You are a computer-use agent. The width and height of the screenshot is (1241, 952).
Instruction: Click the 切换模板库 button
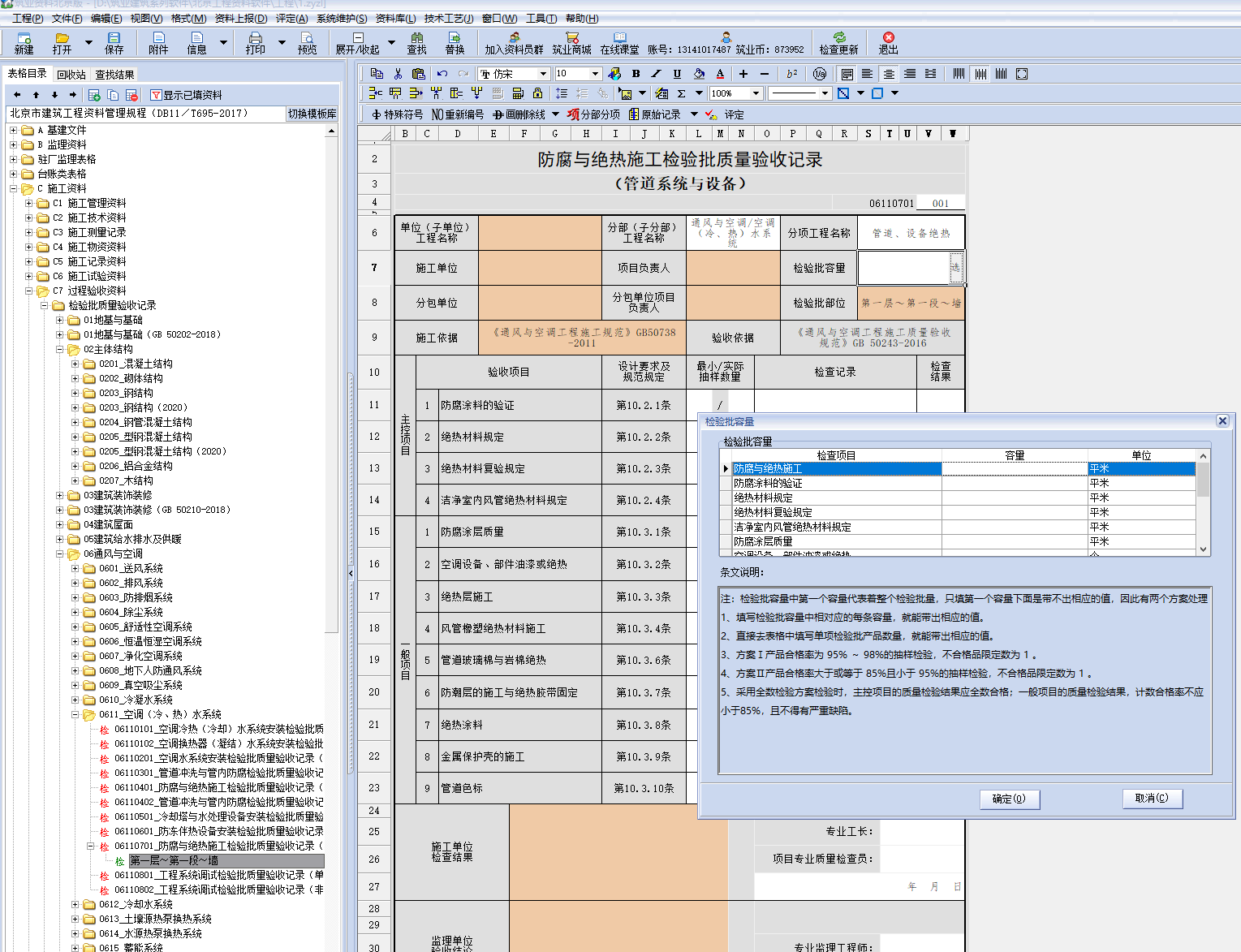[312, 114]
